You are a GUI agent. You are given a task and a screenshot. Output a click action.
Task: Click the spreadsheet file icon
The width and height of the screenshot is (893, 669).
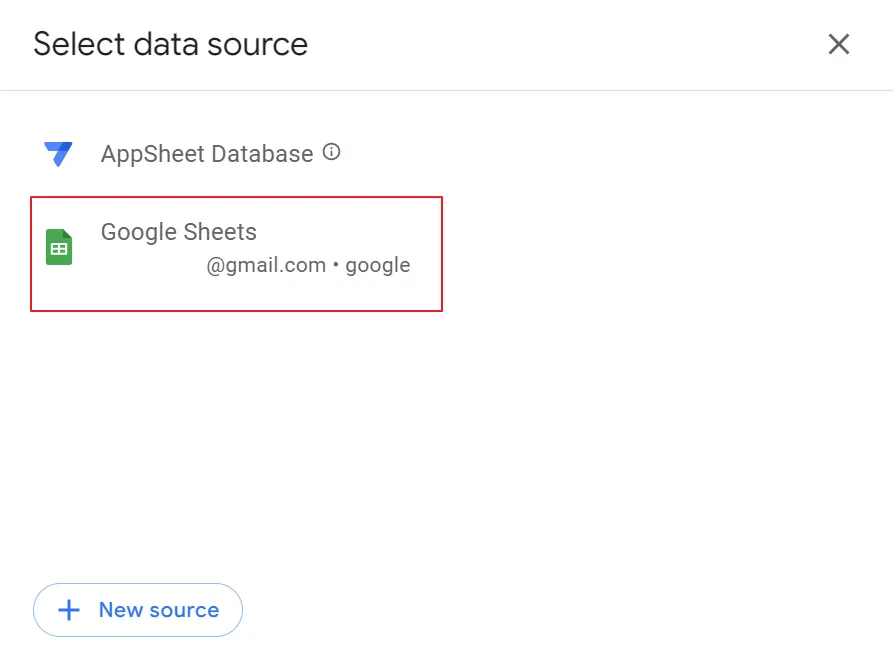click(x=59, y=247)
